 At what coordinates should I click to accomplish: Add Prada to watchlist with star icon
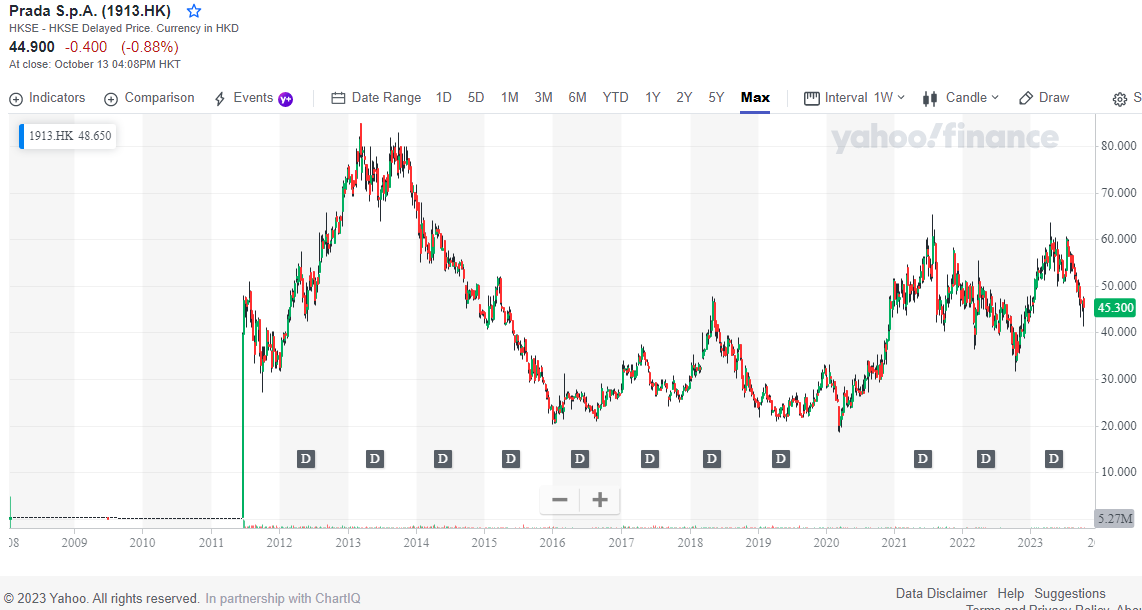[193, 12]
